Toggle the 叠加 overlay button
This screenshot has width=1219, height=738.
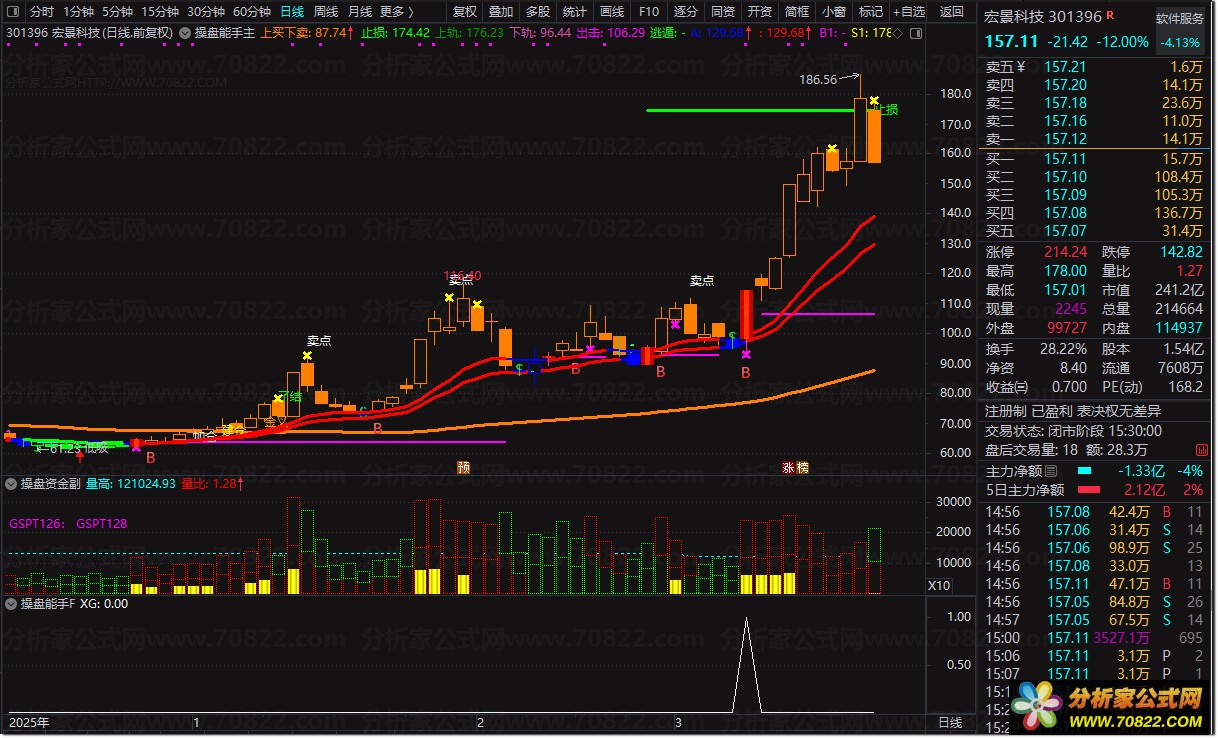(501, 12)
